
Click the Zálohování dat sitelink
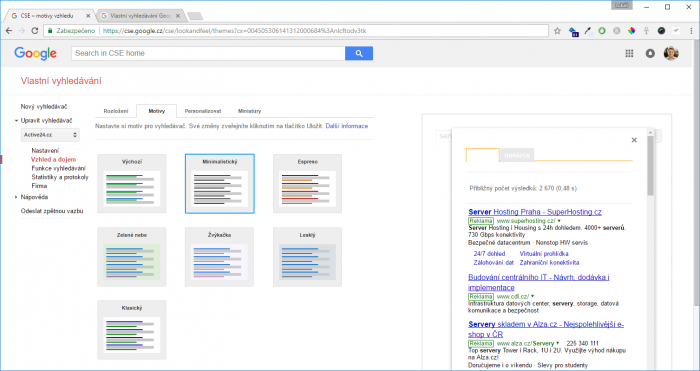(494, 263)
